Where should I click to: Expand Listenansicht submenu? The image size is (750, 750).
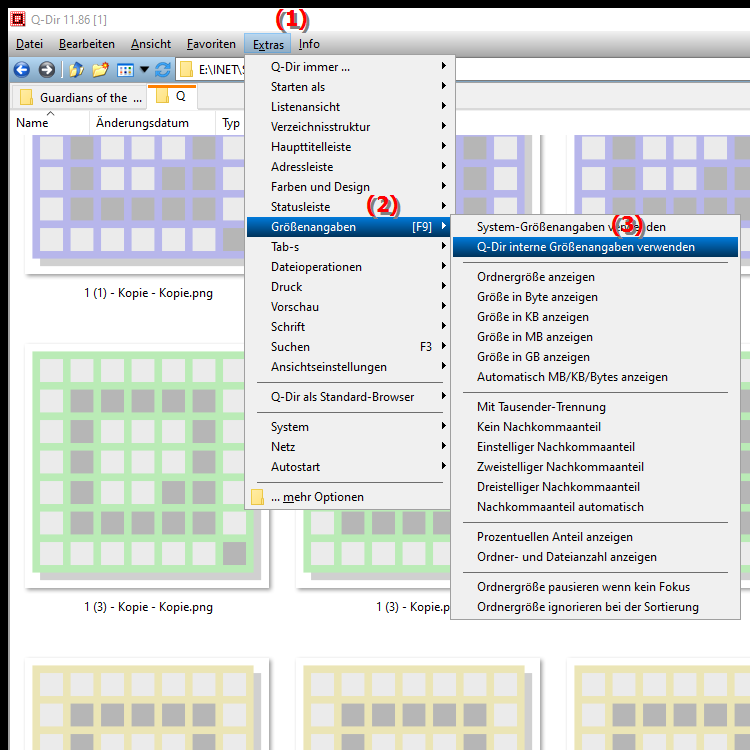(348, 107)
